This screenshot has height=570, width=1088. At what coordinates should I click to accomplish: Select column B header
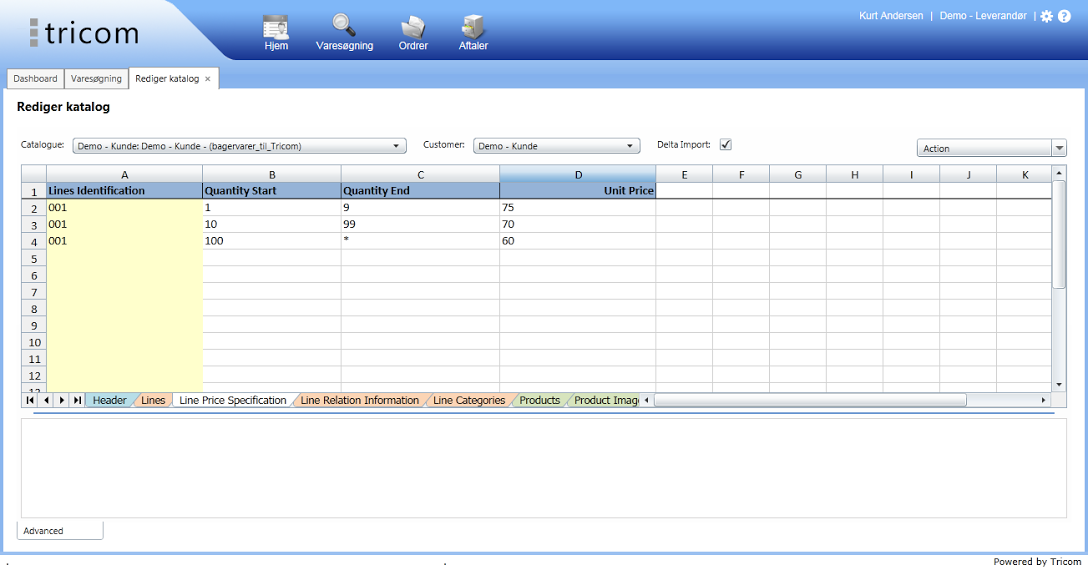[x=272, y=174]
